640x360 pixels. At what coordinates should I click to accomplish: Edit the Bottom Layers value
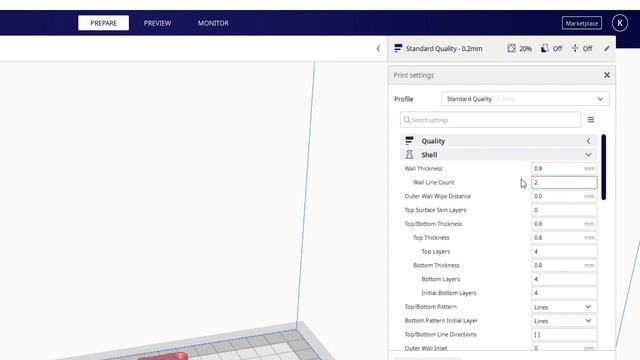564,279
